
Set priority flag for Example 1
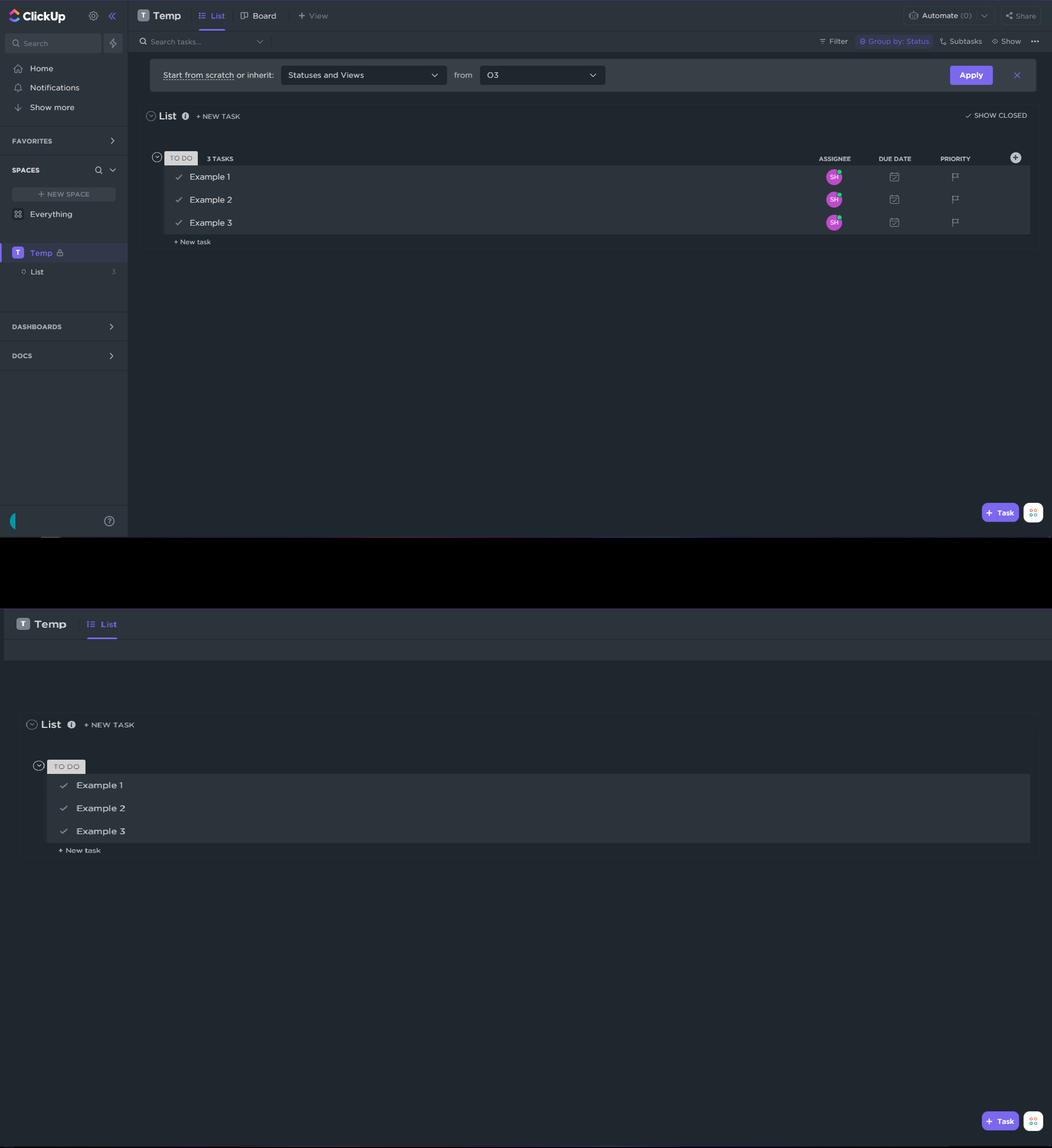[955, 177]
